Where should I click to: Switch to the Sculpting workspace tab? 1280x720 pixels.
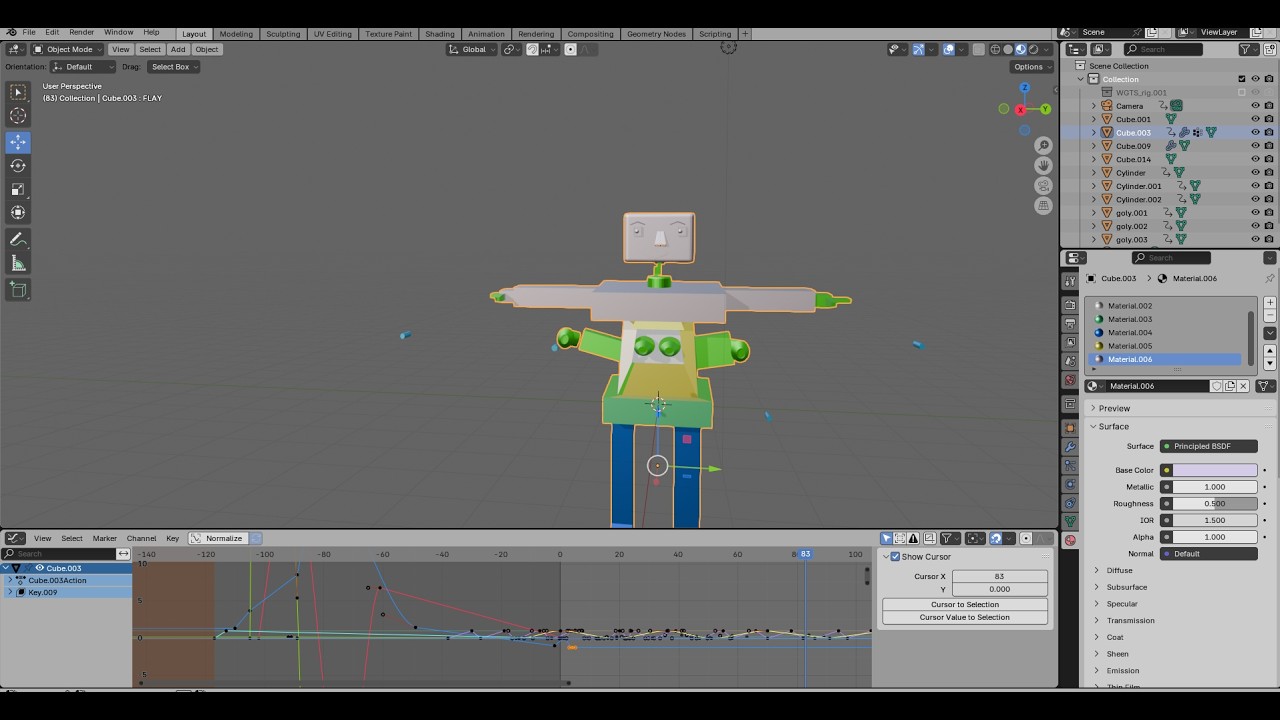pyautogui.click(x=283, y=34)
